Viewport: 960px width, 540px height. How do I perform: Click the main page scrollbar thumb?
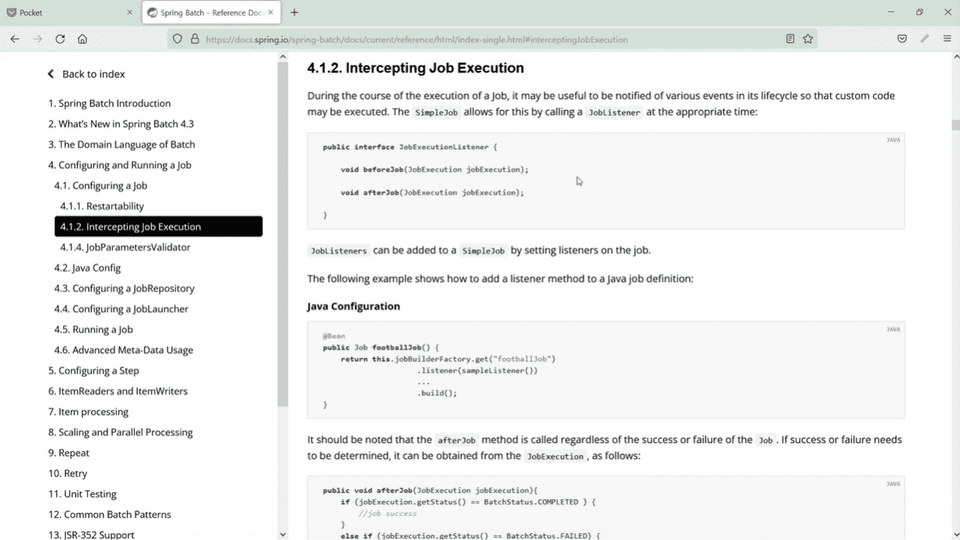(955, 126)
